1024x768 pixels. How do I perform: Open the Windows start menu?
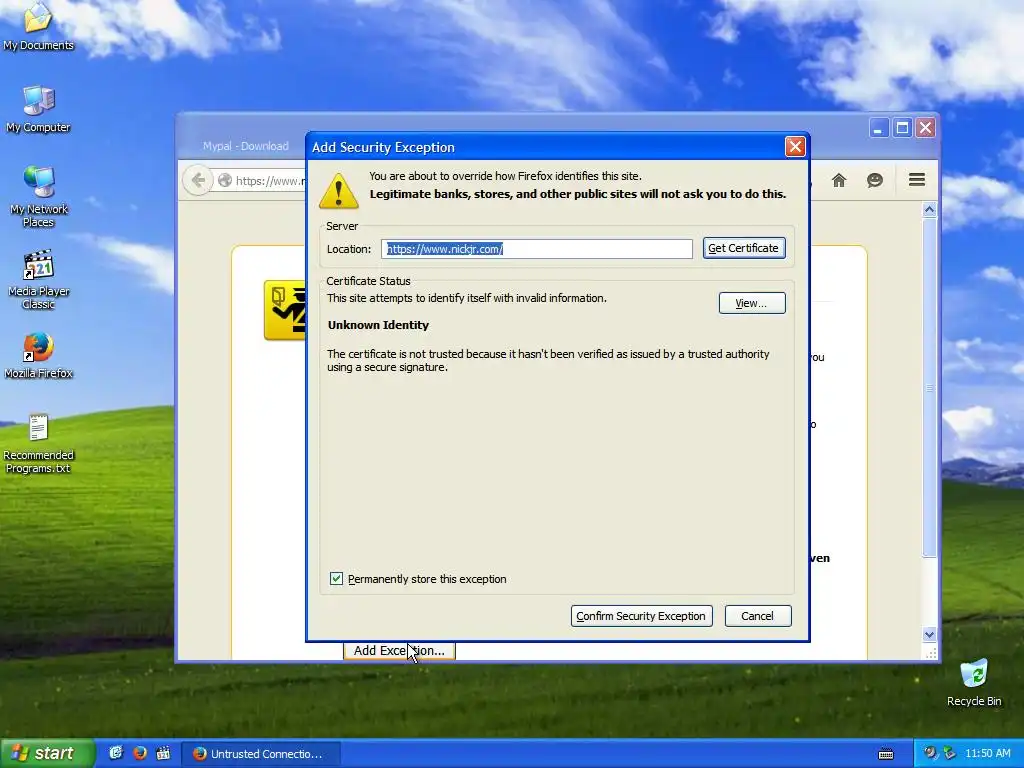tap(47, 754)
